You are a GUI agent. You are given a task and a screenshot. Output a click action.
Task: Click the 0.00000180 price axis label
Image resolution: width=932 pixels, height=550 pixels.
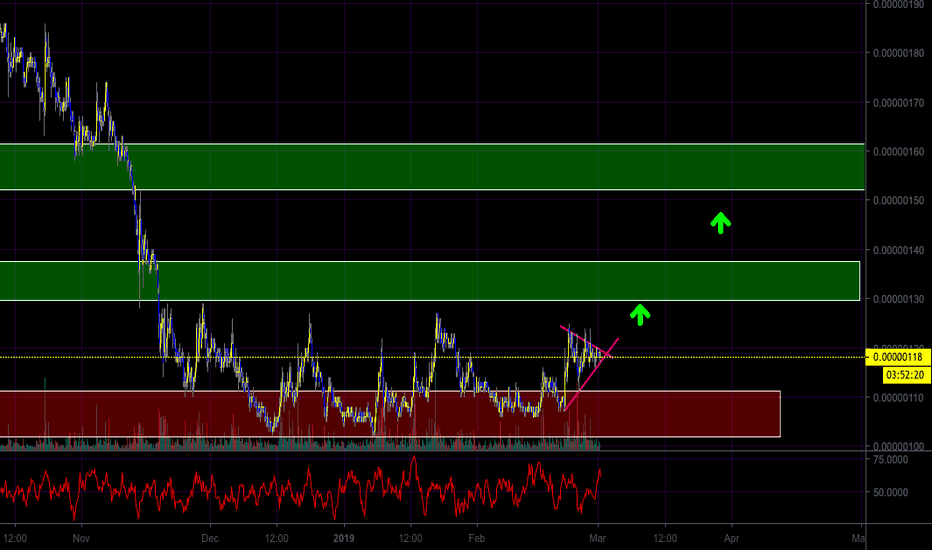(898, 54)
